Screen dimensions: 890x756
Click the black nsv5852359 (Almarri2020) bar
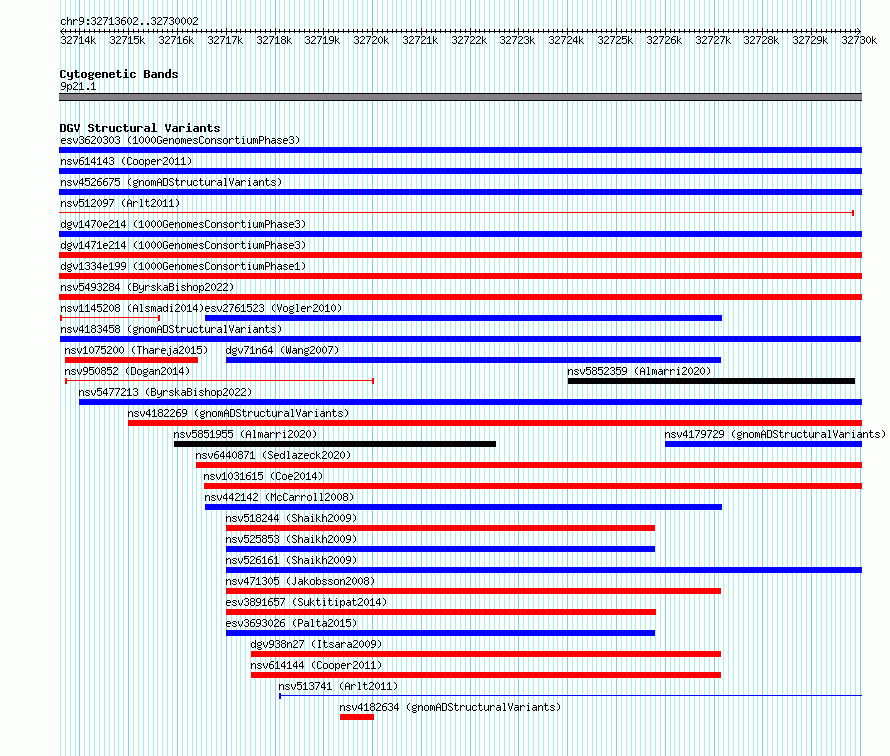pos(711,381)
